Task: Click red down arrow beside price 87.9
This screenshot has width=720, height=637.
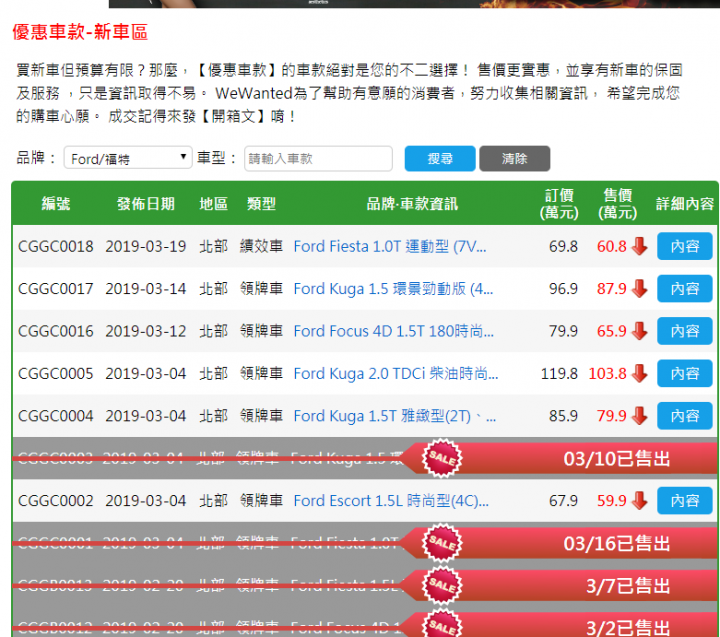Action: click(x=639, y=288)
